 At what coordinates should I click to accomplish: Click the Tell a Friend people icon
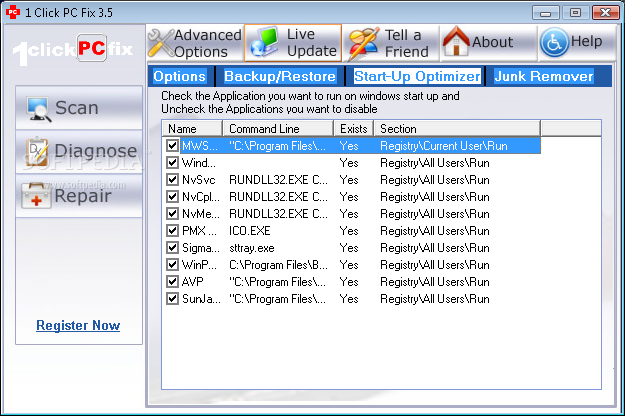[363, 43]
